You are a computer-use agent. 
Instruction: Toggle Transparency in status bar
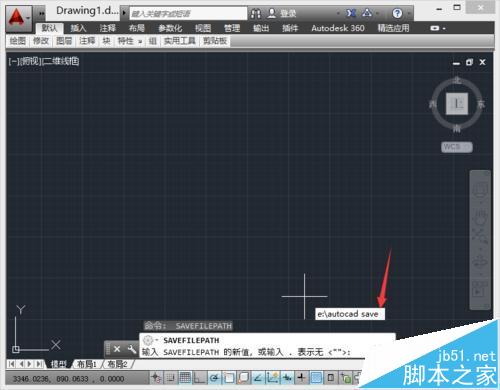click(x=316, y=378)
